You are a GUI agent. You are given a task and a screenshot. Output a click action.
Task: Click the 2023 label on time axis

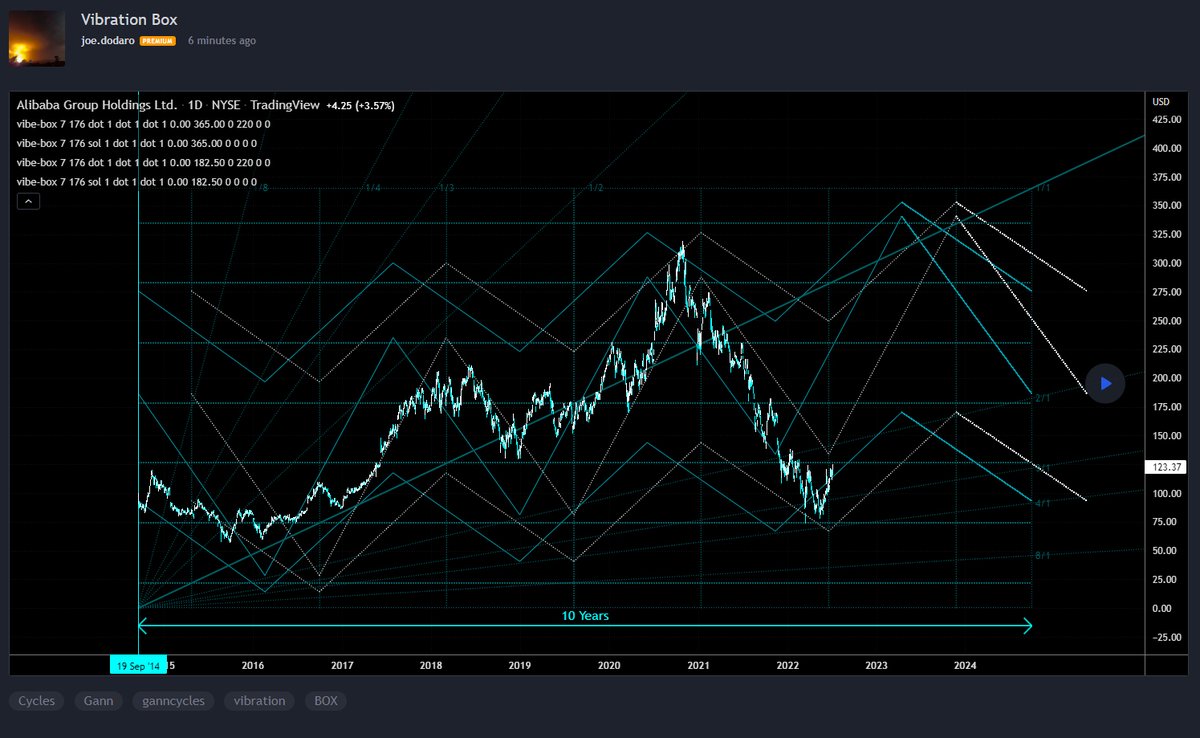tap(876, 665)
